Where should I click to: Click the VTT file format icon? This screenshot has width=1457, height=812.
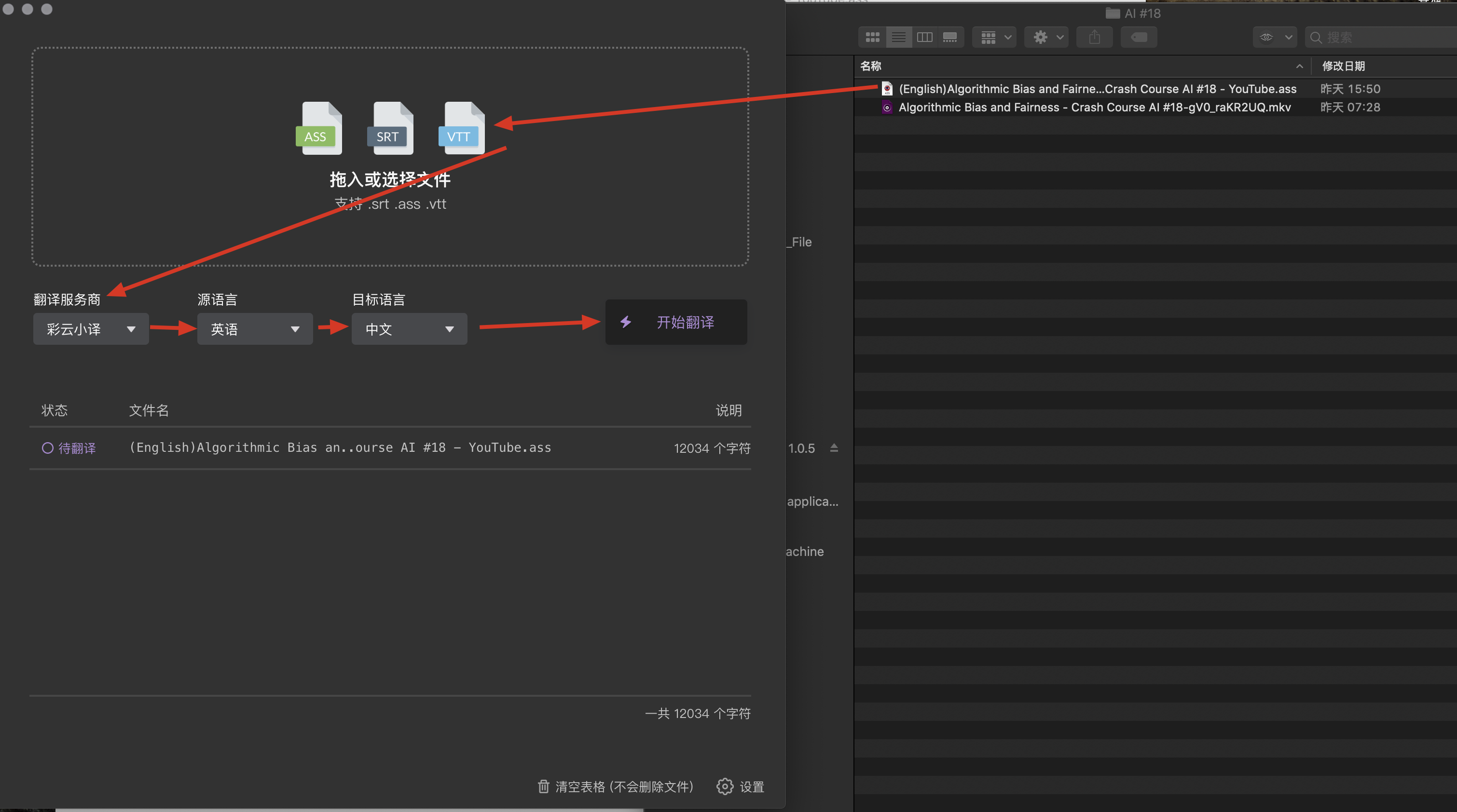pos(462,128)
